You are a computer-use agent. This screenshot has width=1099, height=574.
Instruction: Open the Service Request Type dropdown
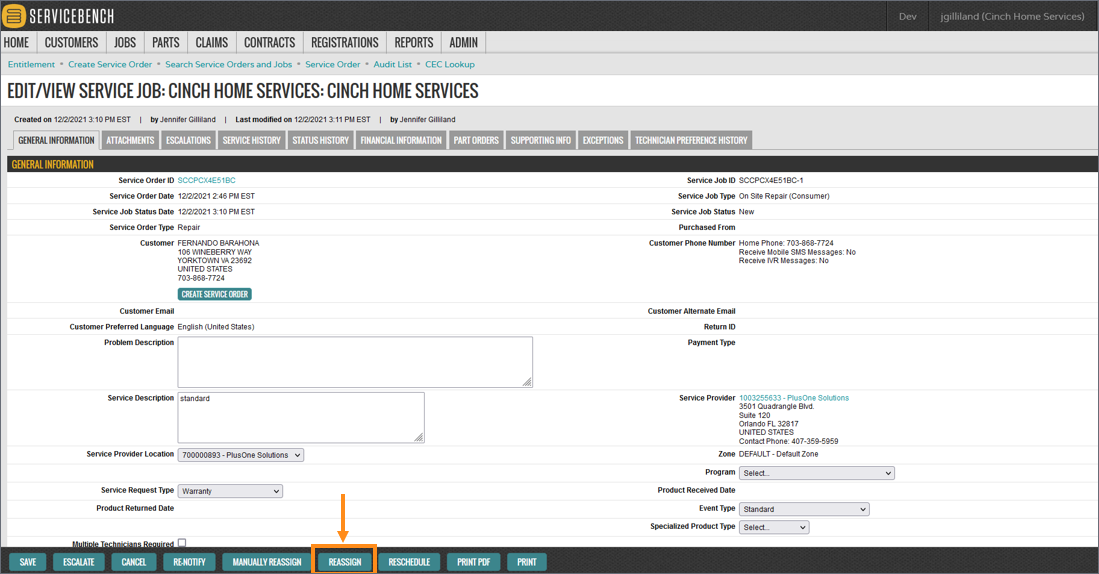[230, 491]
